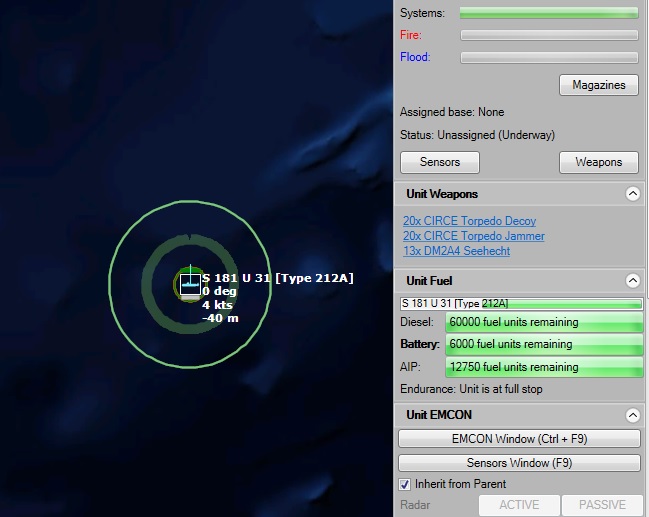Open the Weapons panel button
This screenshot has width=649, height=517.
(599, 162)
